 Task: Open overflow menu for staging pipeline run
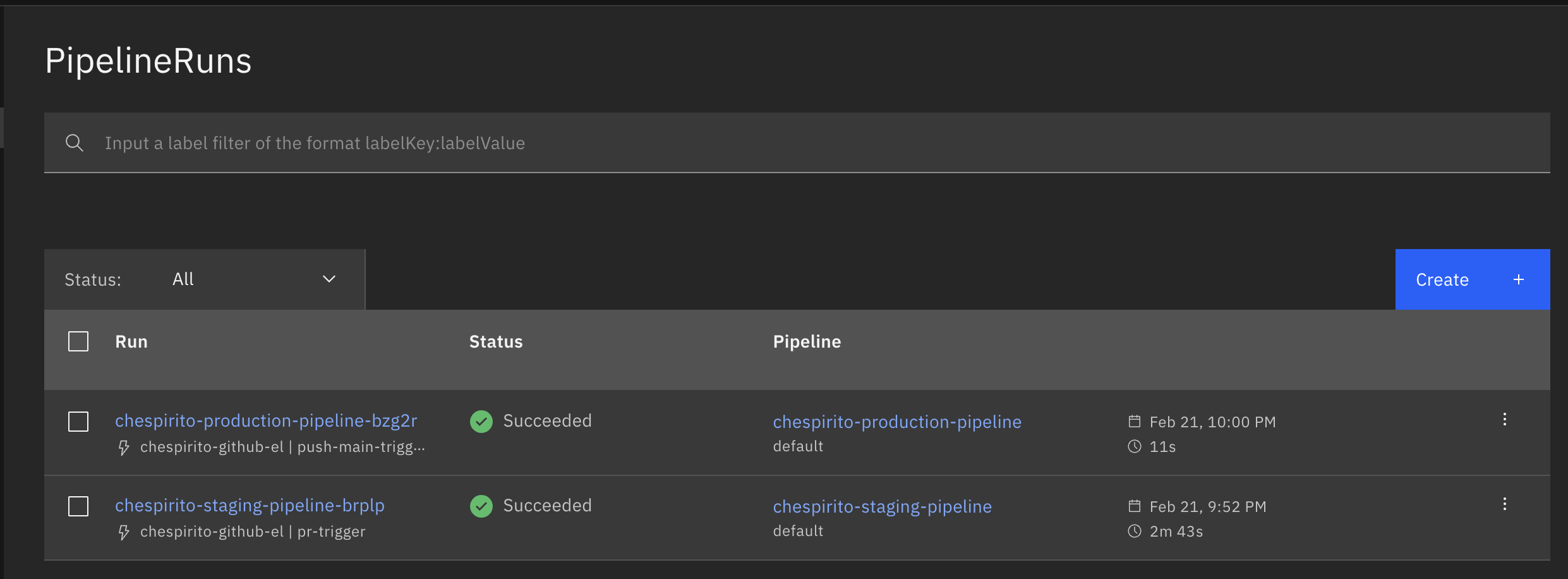click(x=1504, y=504)
